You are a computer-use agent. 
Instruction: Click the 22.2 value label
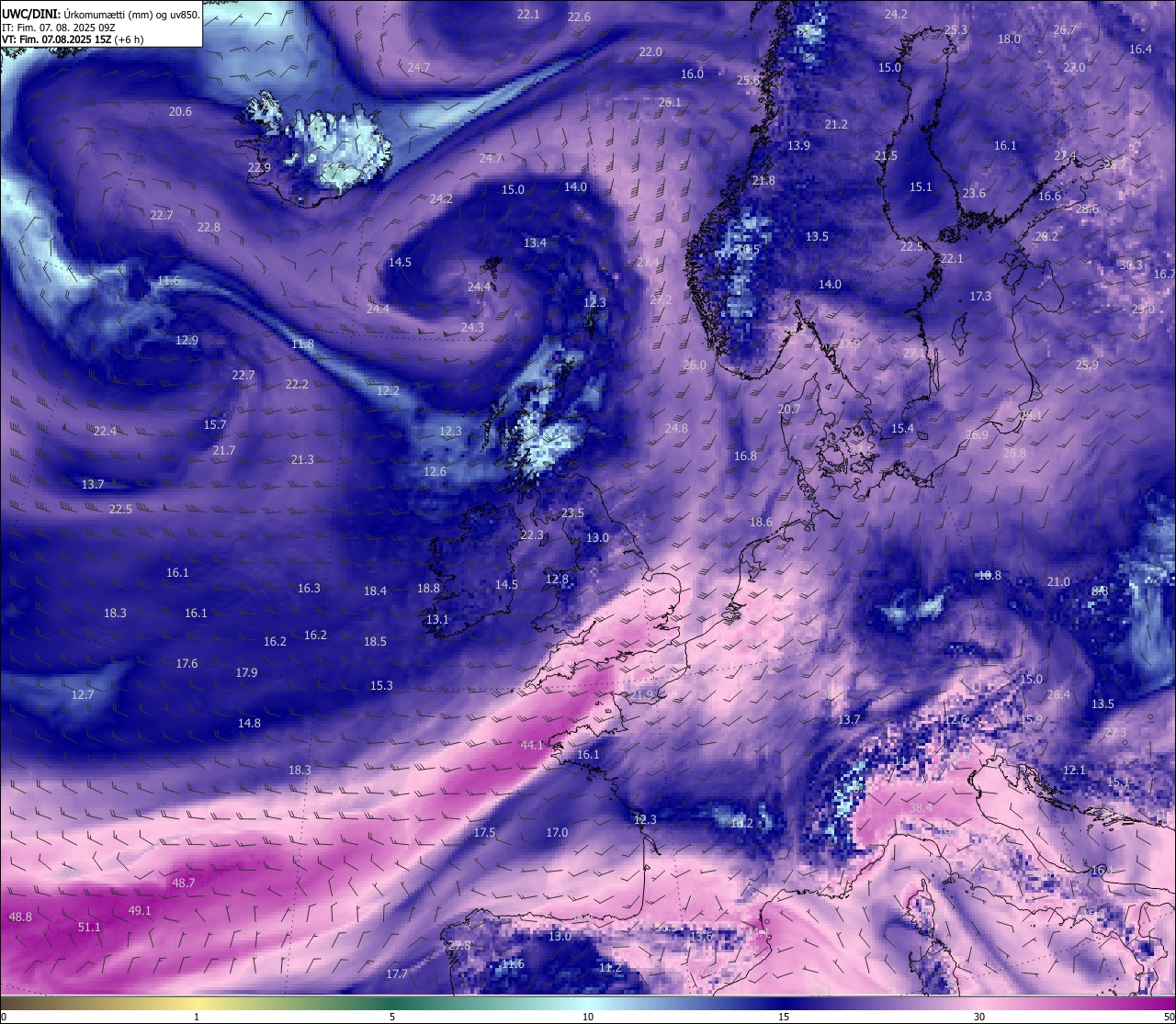pos(297,384)
